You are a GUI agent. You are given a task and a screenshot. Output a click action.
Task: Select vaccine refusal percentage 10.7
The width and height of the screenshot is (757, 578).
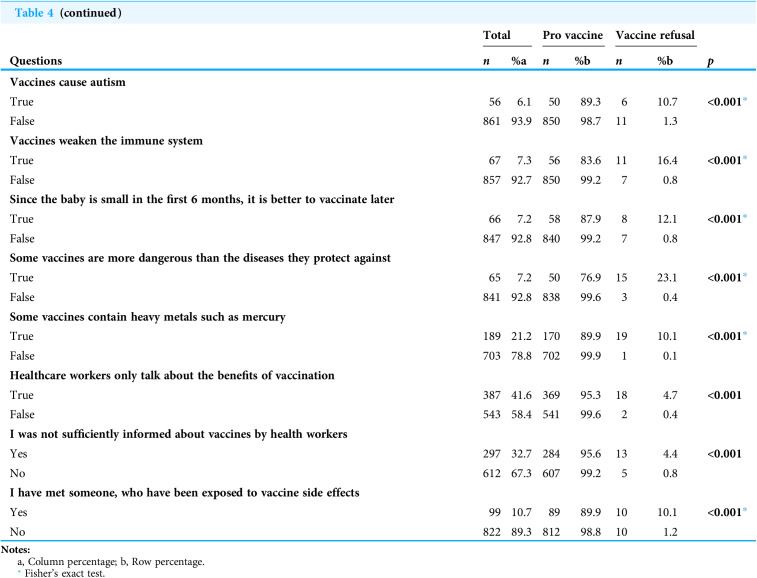pos(667,102)
